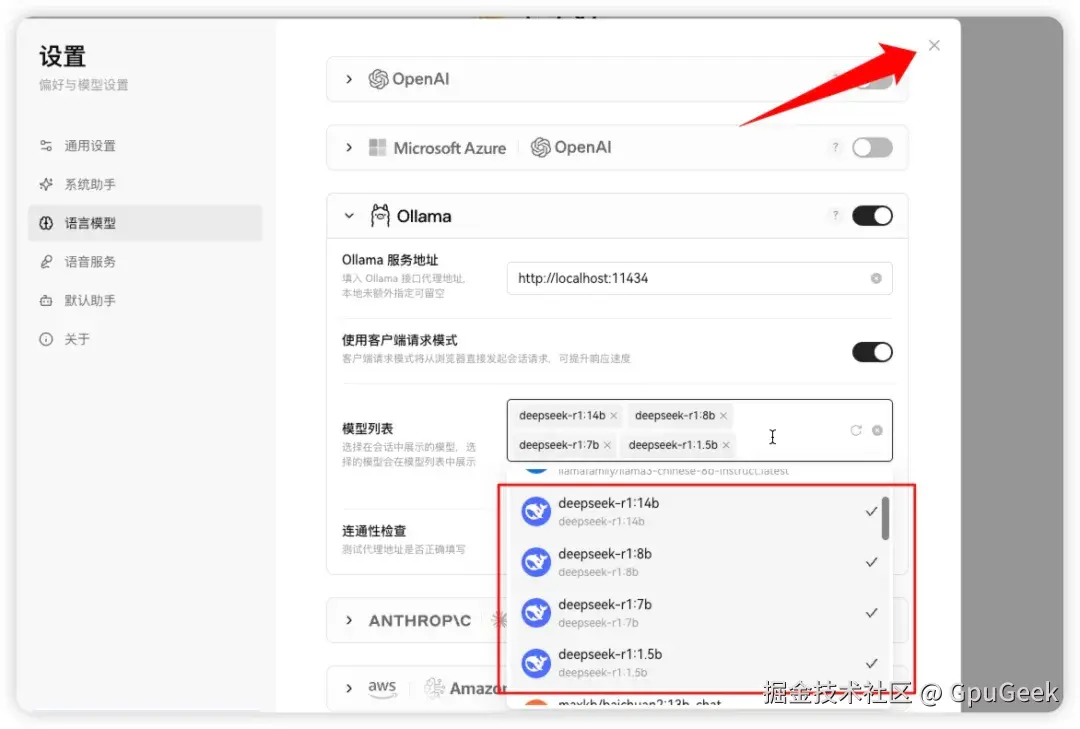
Task: Expand the Anthropic provider section
Action: pyautogui.click(x=349, y=620)
